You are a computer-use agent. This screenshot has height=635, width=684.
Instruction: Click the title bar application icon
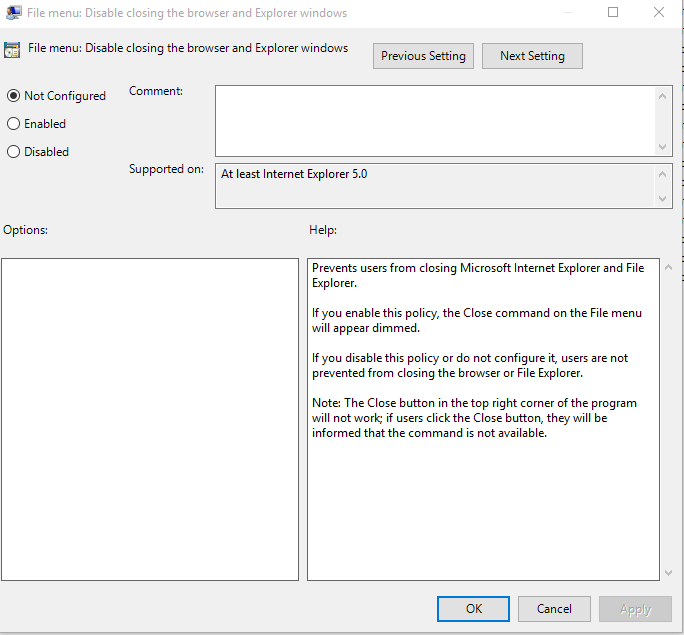click(13, 12)
